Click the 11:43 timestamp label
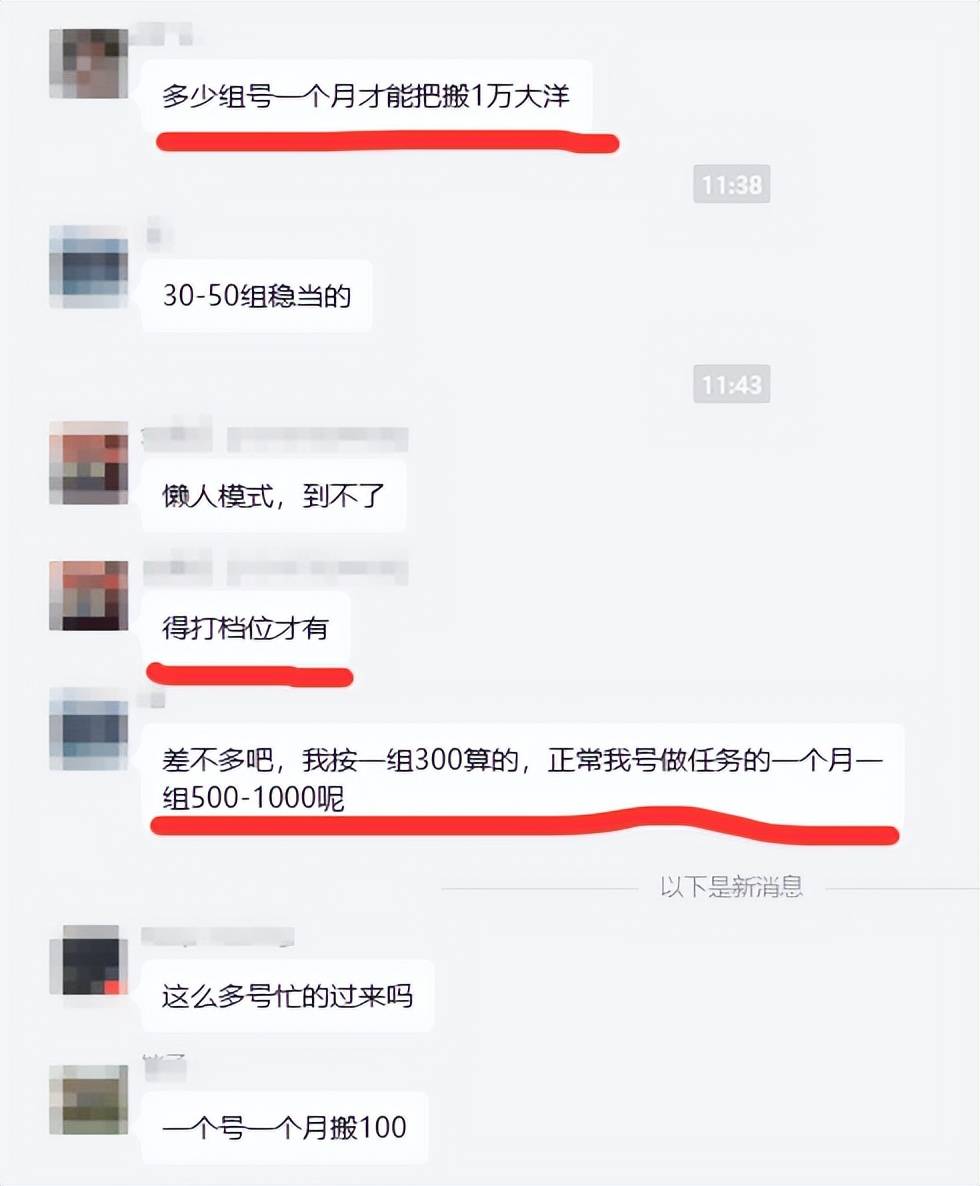The height and width of the screenshot is (1186, 980). point(731,384)
